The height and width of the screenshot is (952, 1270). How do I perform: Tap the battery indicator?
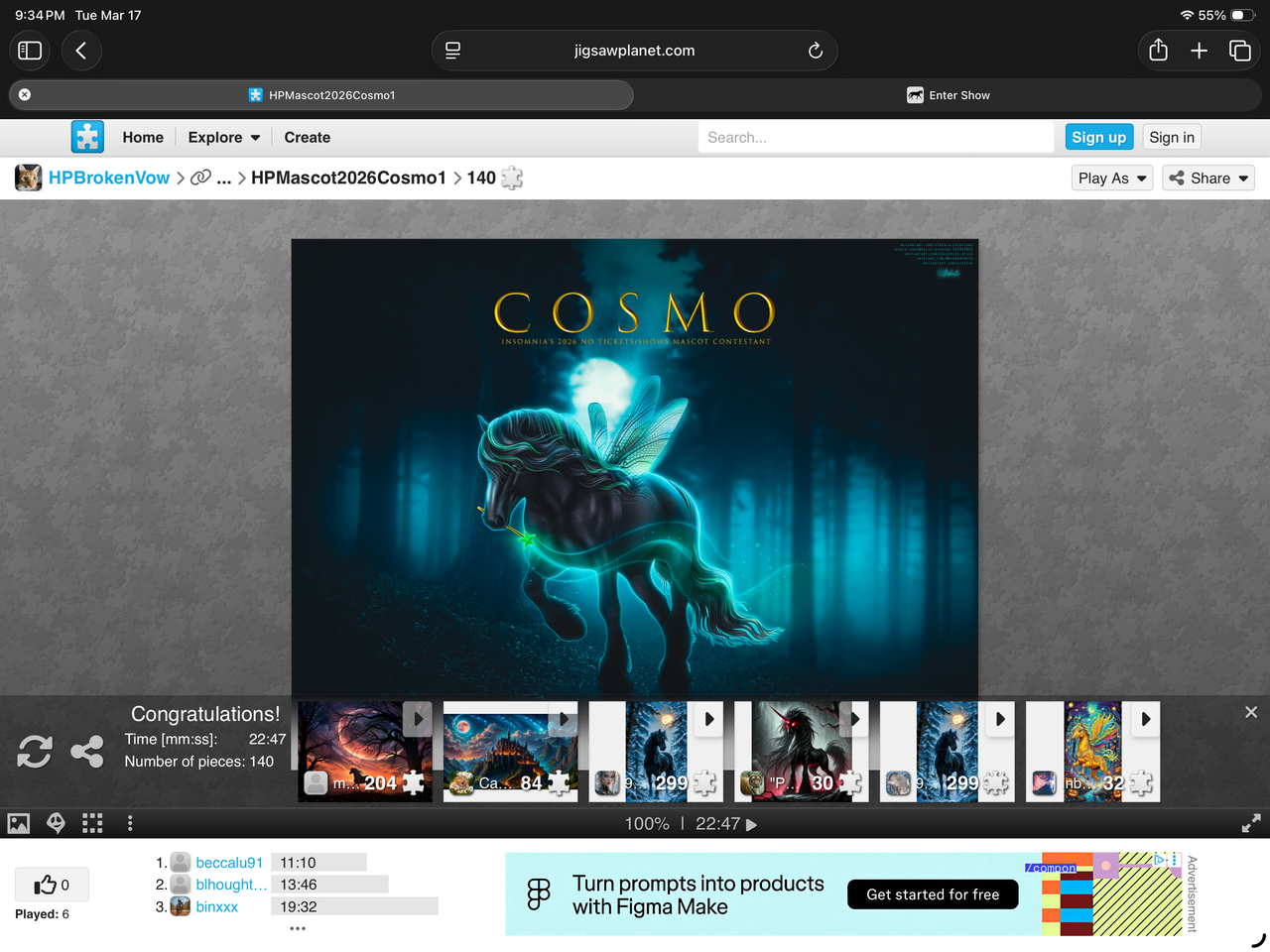coord(1243,15)
